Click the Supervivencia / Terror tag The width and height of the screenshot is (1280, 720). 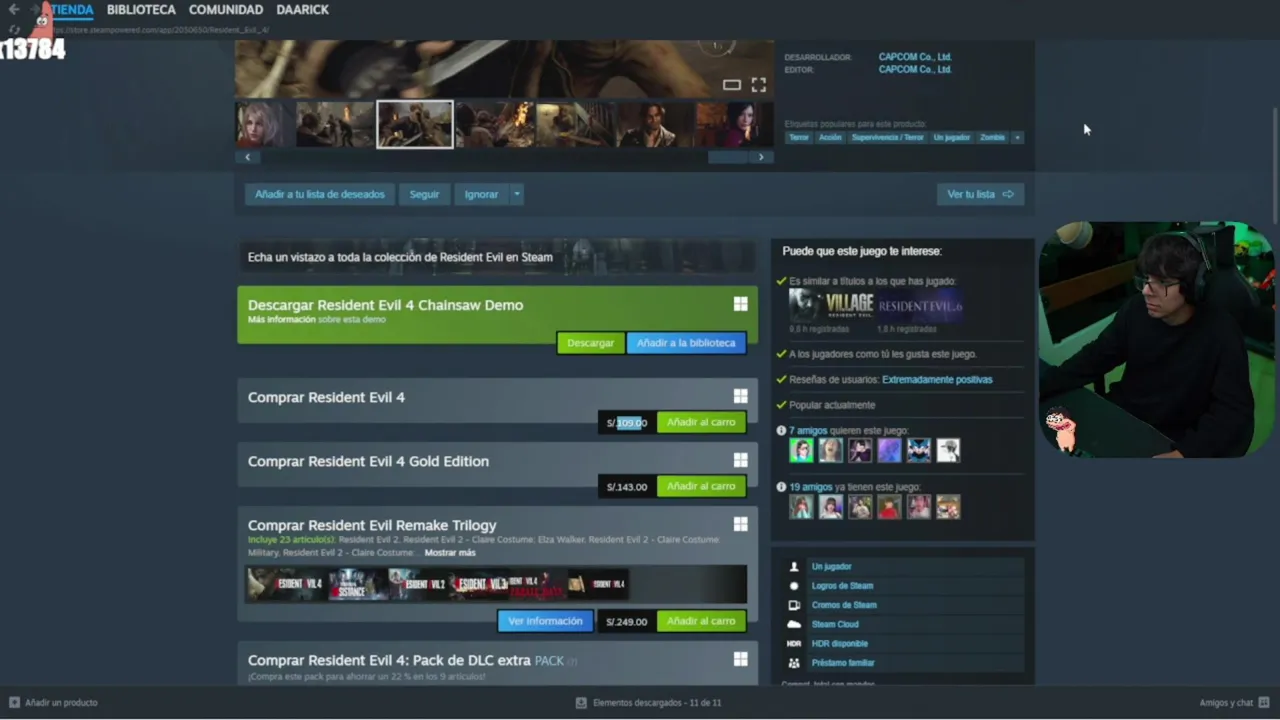pos(888,137)
